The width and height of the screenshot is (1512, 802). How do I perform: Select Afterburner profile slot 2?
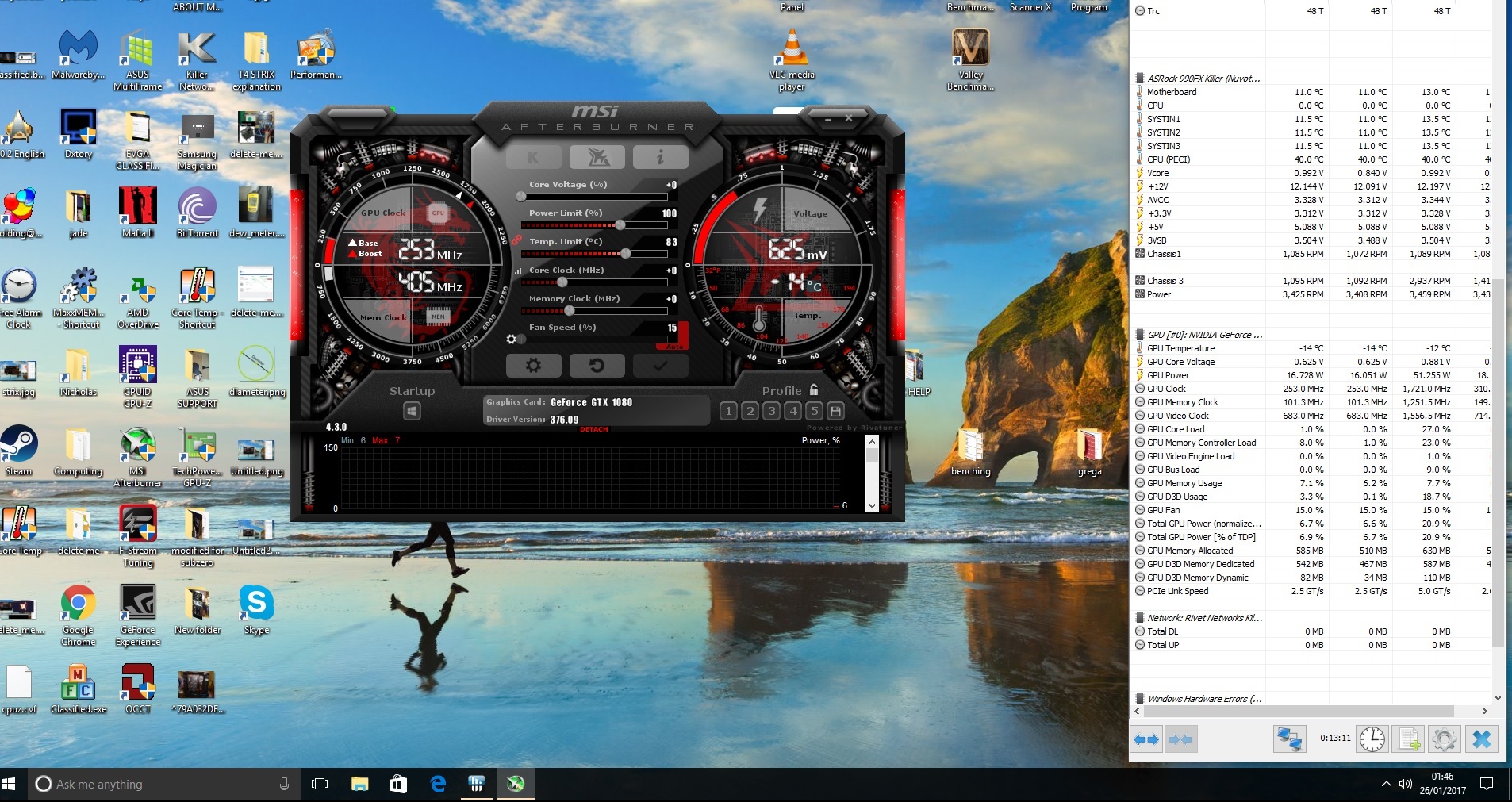click(x=750, y=411)
